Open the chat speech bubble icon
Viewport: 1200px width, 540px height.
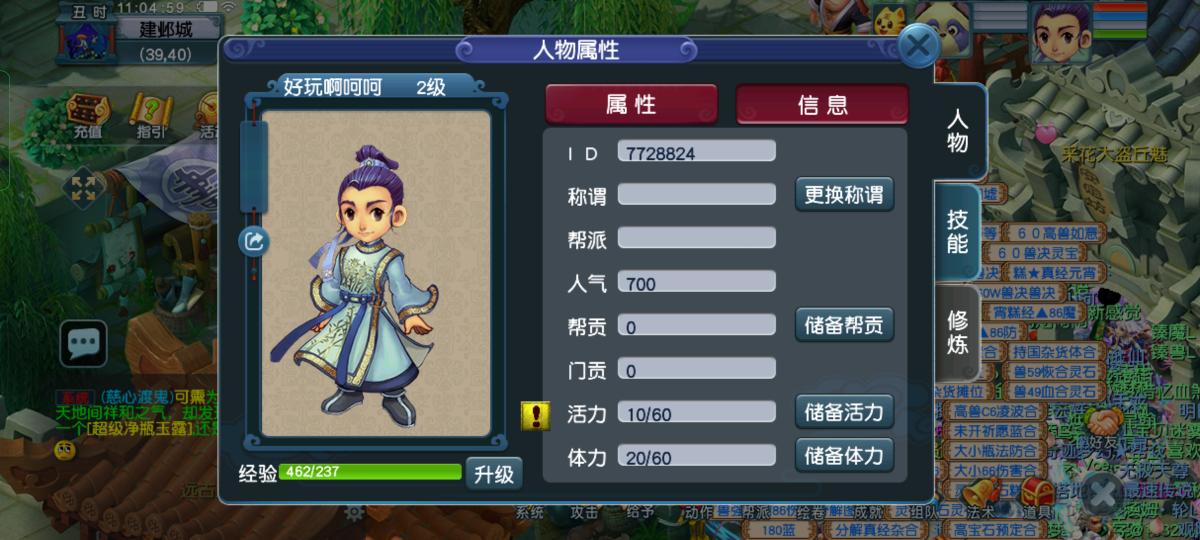[83, 345]
